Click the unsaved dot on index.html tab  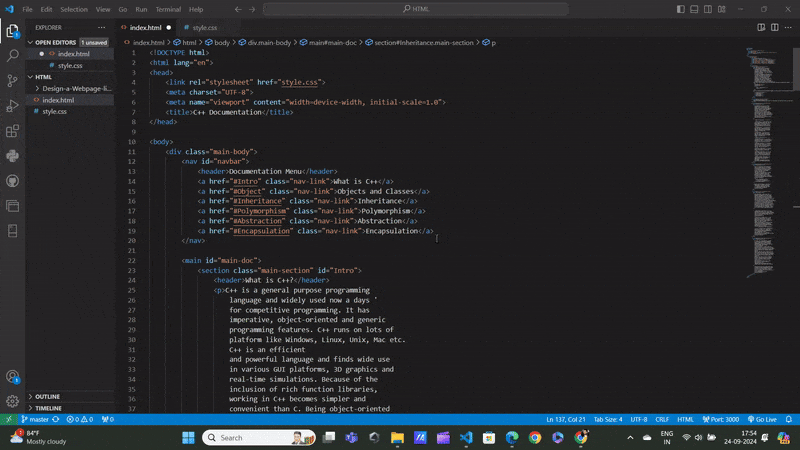coord(169,28)
